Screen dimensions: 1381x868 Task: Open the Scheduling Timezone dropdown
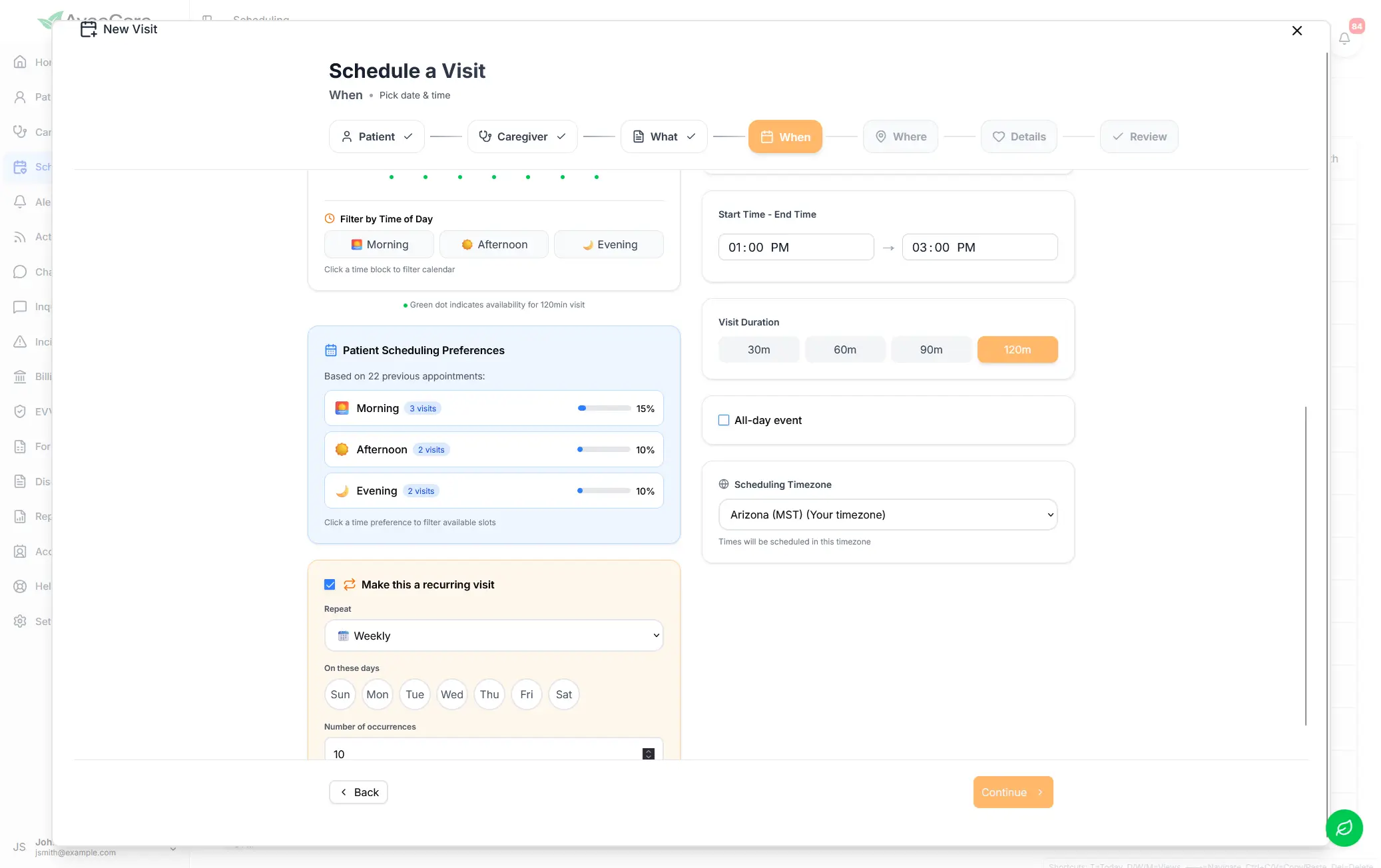click(x=888, y=515)
